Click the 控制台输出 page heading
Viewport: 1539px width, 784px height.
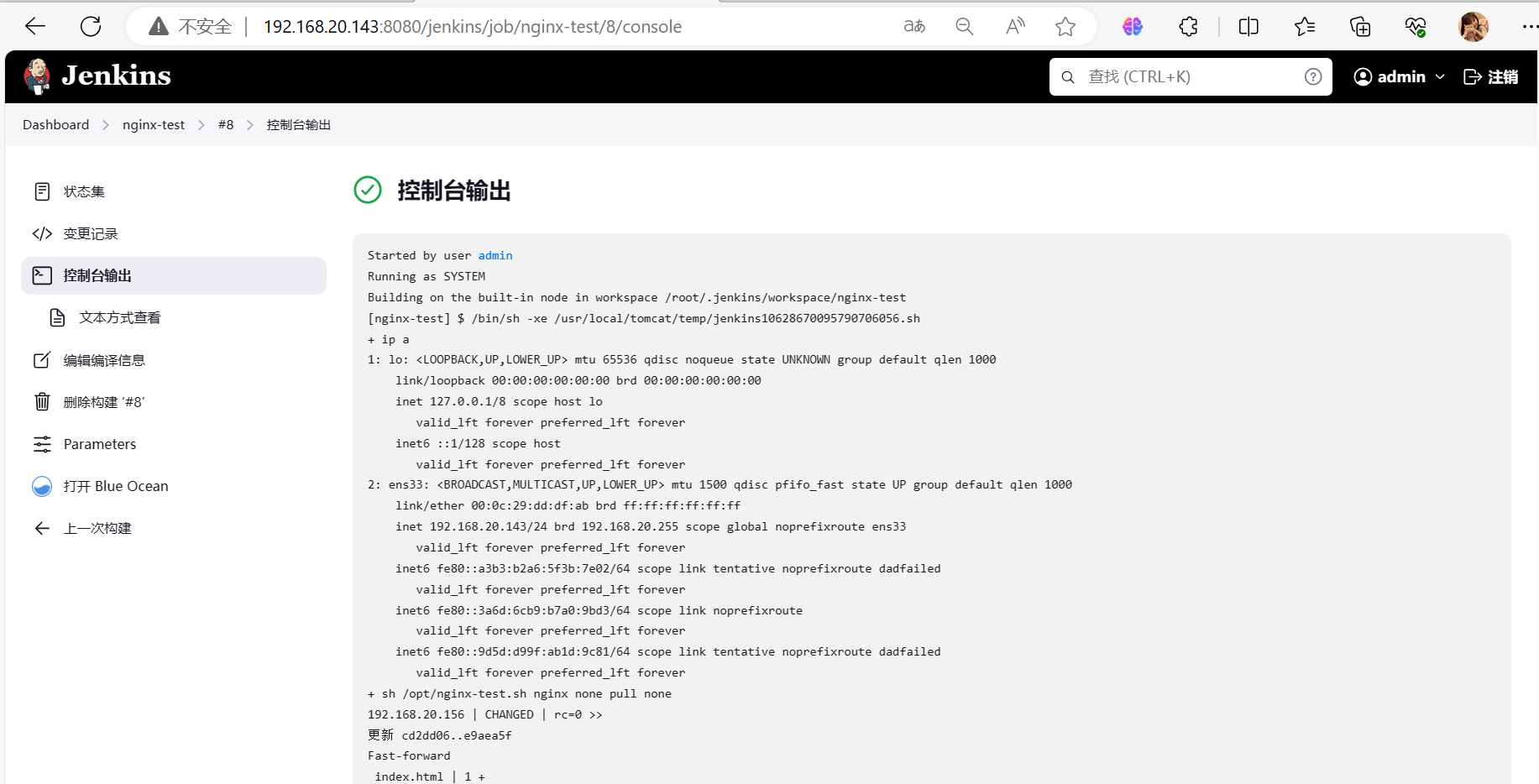[x=454, y=191]
